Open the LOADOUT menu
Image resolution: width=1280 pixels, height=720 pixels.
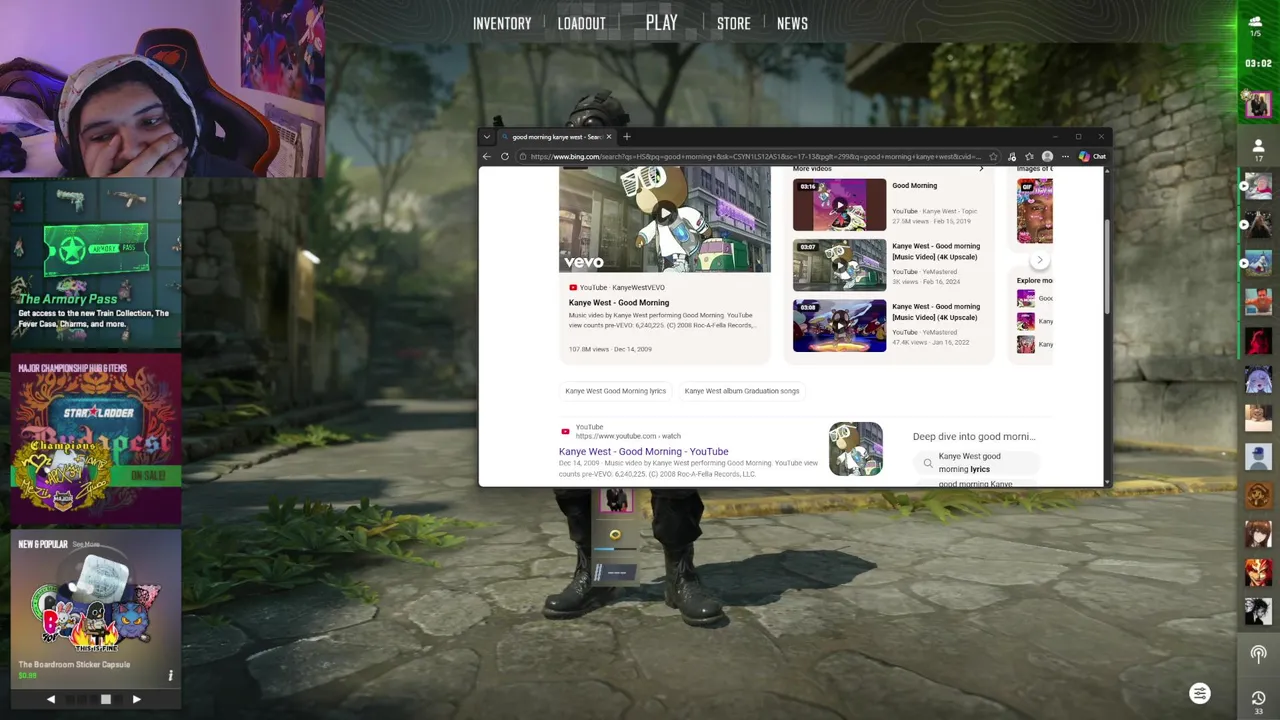pos(581,23)
